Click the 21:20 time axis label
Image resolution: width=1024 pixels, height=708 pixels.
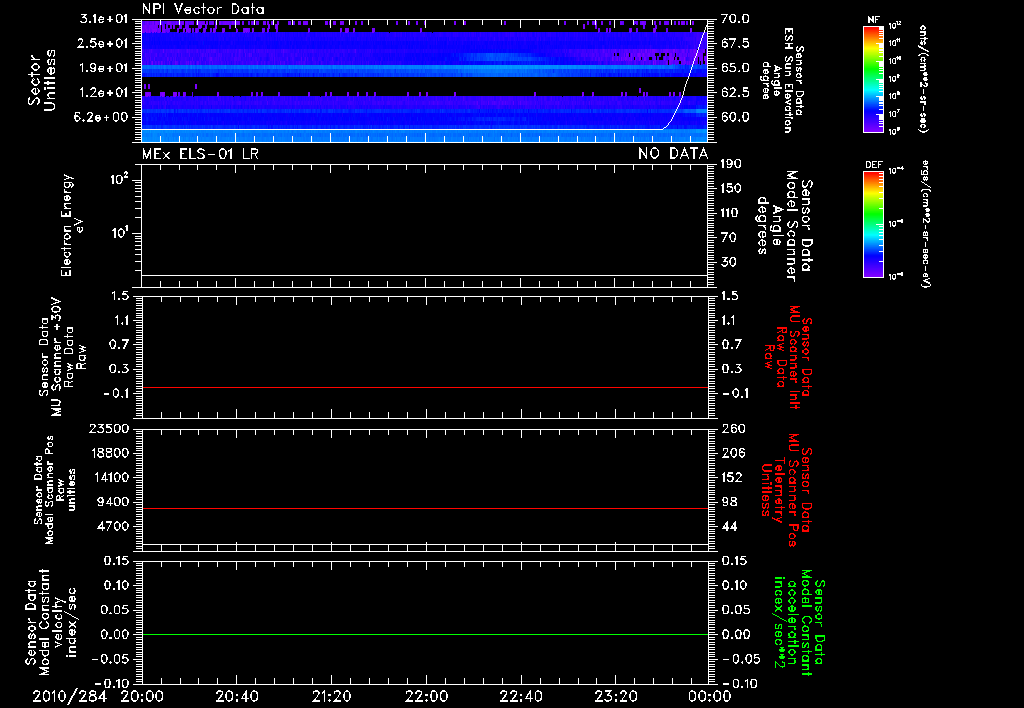coord(331,696)
